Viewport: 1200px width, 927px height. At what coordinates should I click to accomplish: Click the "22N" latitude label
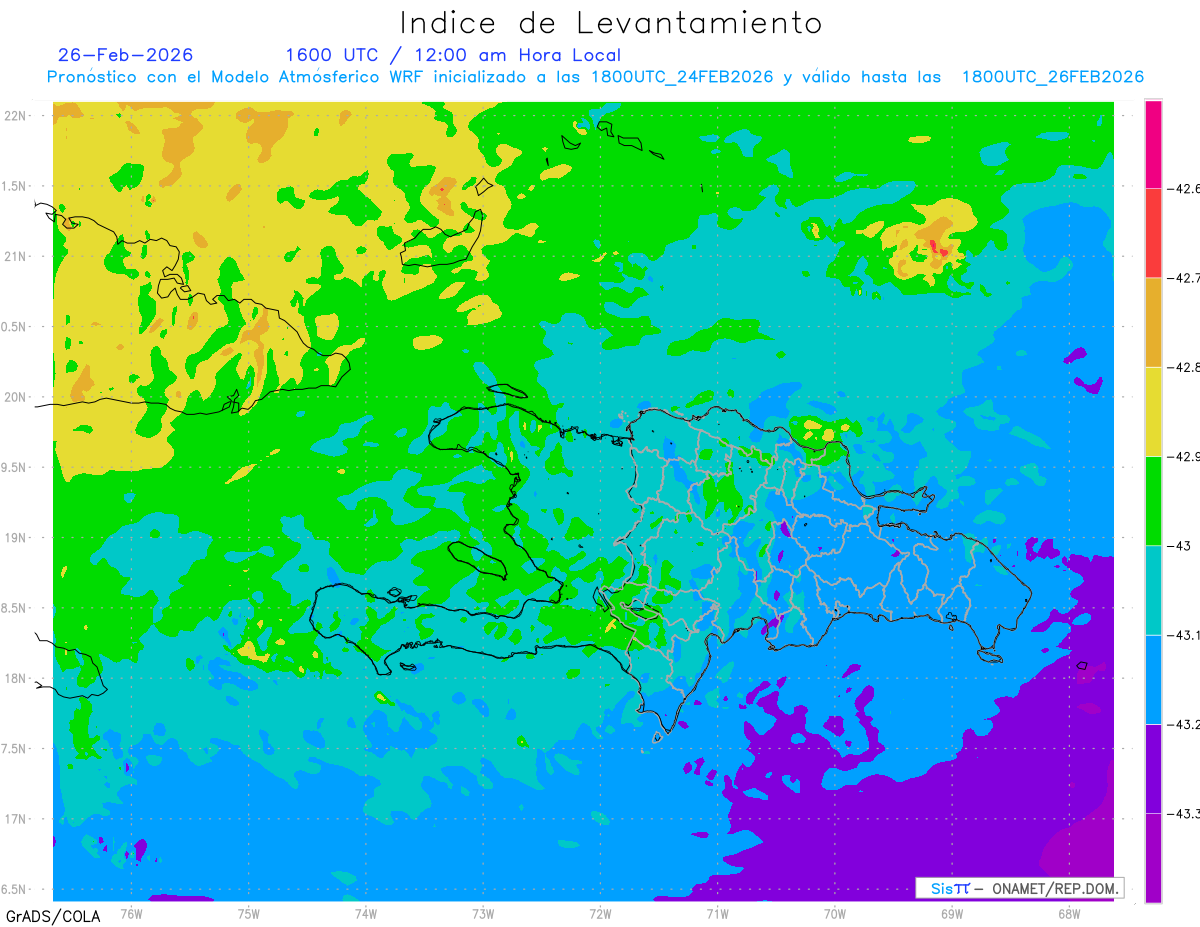click(x=15, y=116)
